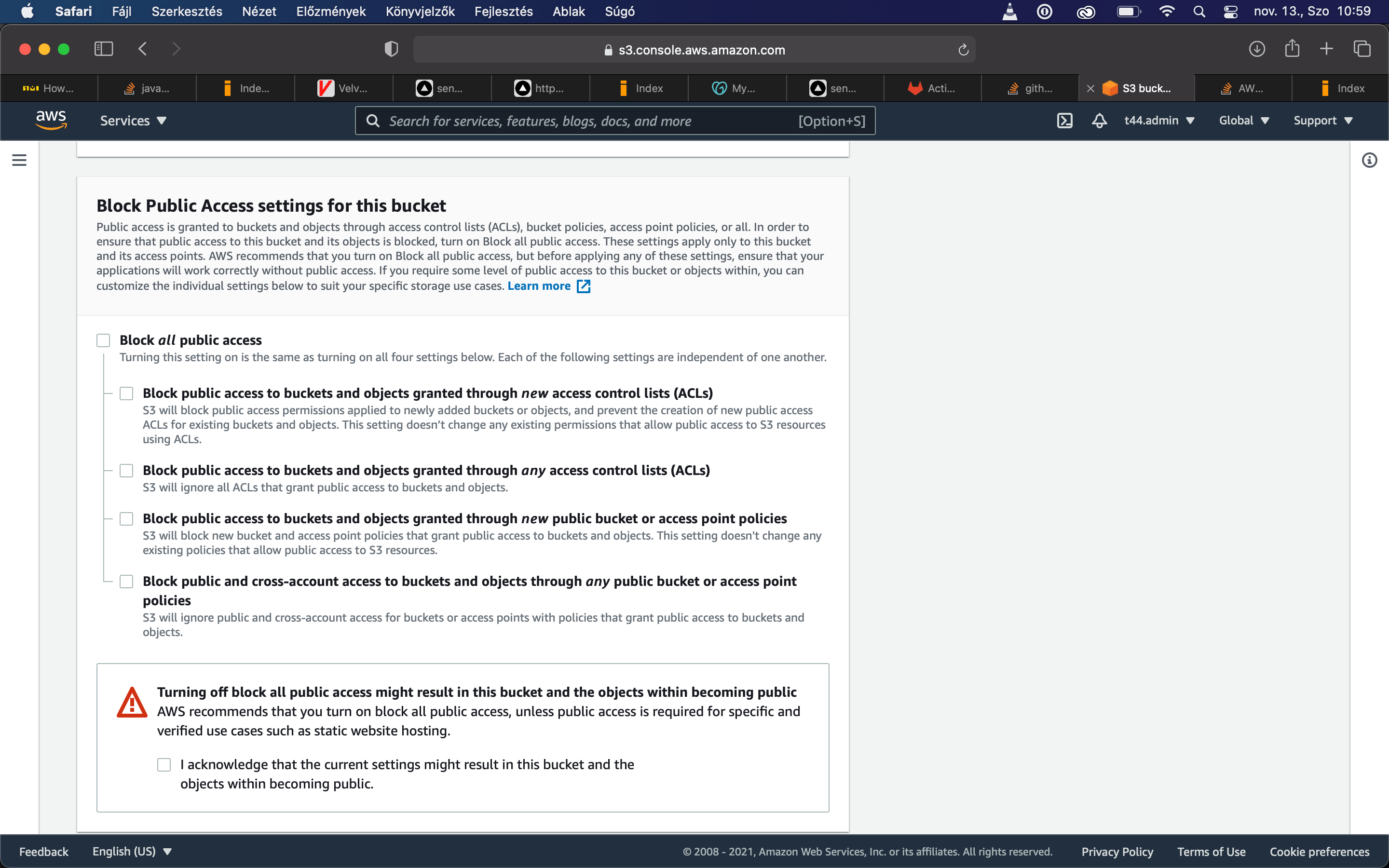The height and width of the screenshot is (868, 1389).
Task: Enable Block all public access checkbox
Action: coord(103,340)
